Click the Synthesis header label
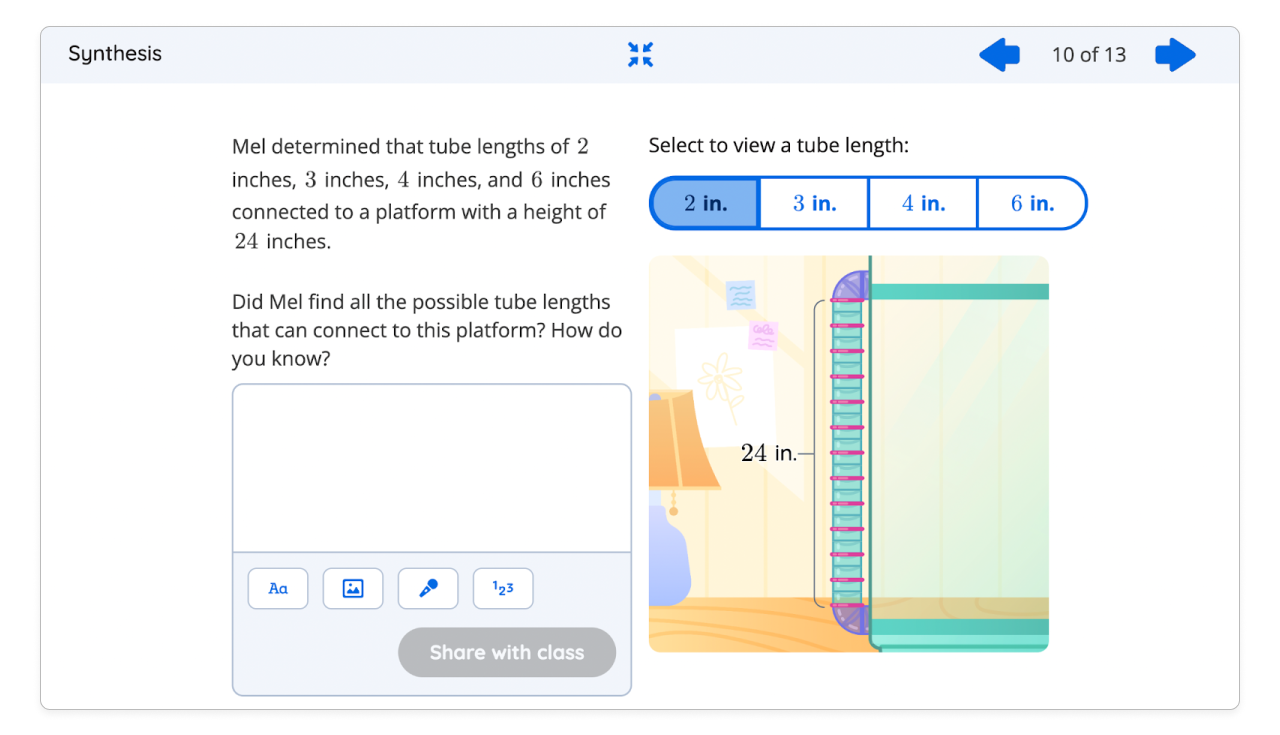1280x735 pixels. [x=115, y=54]
